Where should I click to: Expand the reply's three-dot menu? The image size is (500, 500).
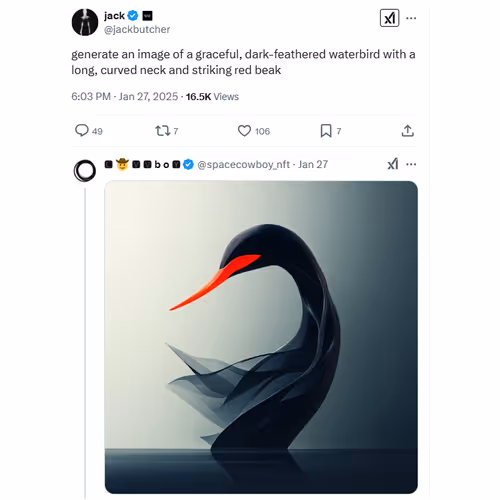[x=411, y=164]
